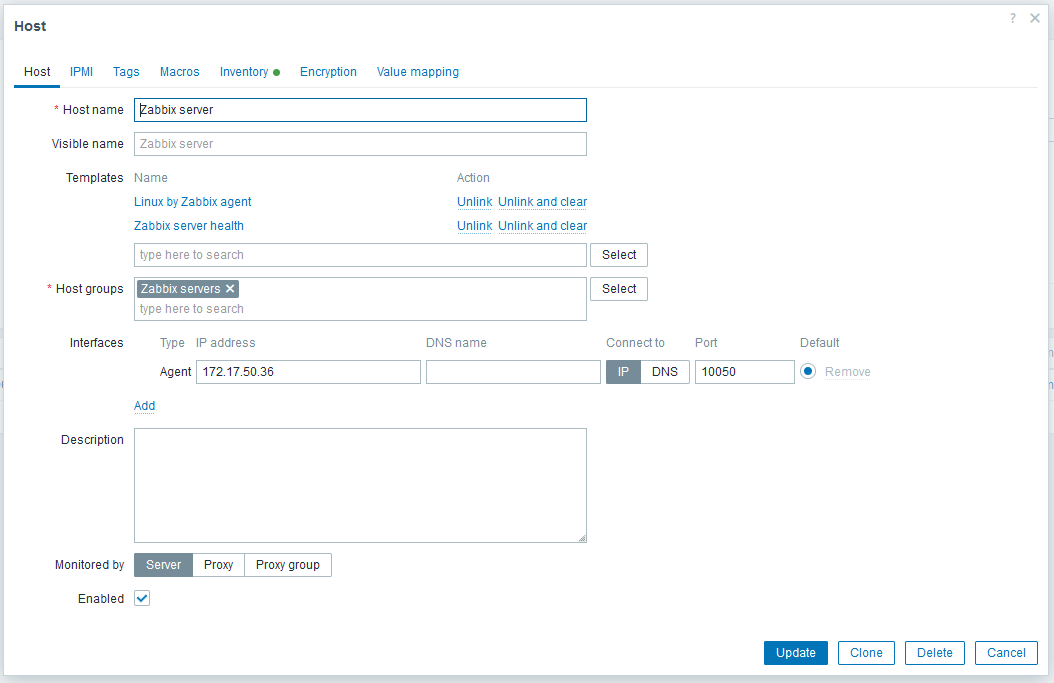The height and width of the screenshot is (683, 1054).
Task: Click Add interface link
Action: pyautogui.click(x=145, y=406)
